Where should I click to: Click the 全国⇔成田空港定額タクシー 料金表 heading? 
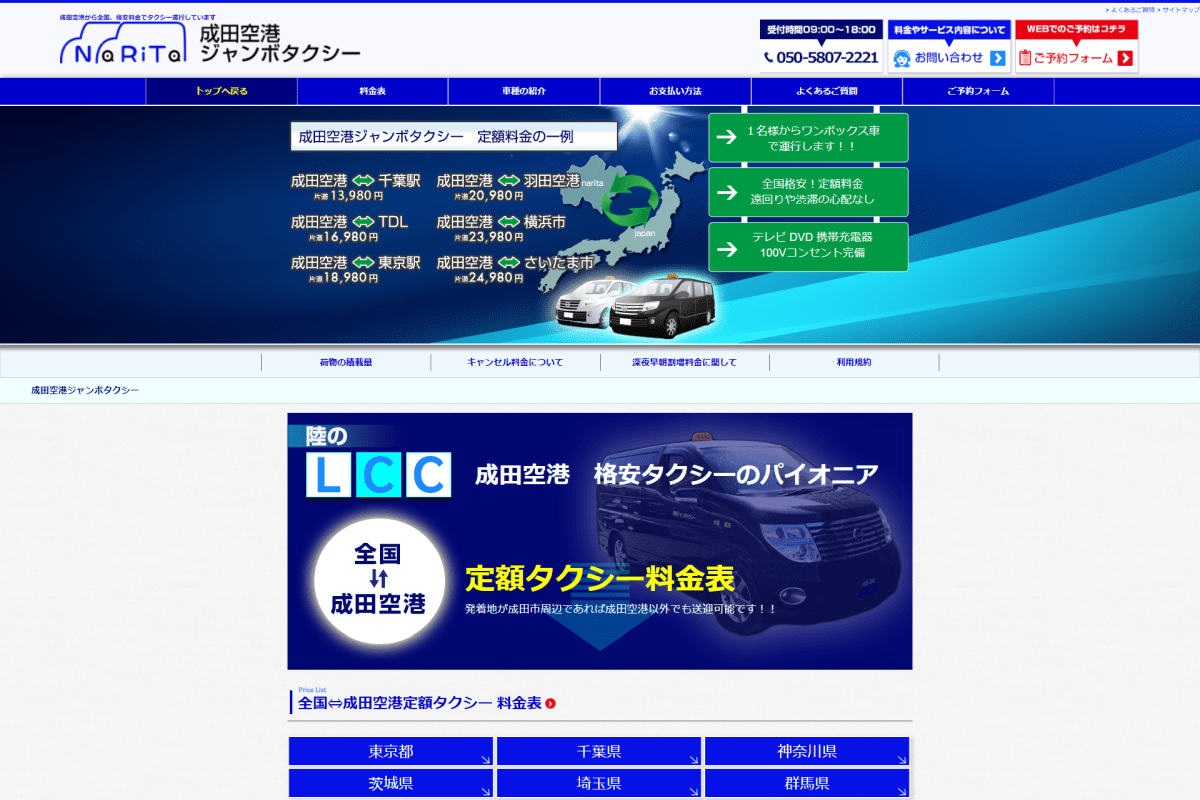420,703
